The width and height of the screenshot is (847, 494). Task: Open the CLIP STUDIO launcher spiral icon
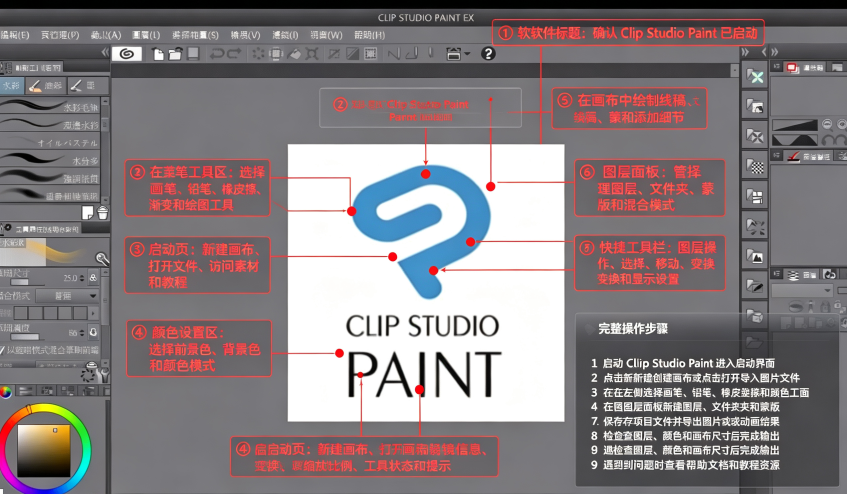[x=127, y=53]
